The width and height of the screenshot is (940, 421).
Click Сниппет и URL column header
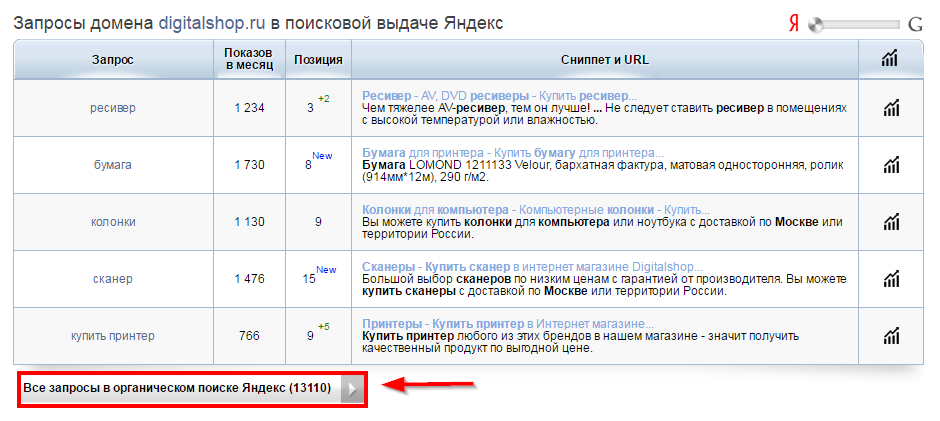[605, 59]
